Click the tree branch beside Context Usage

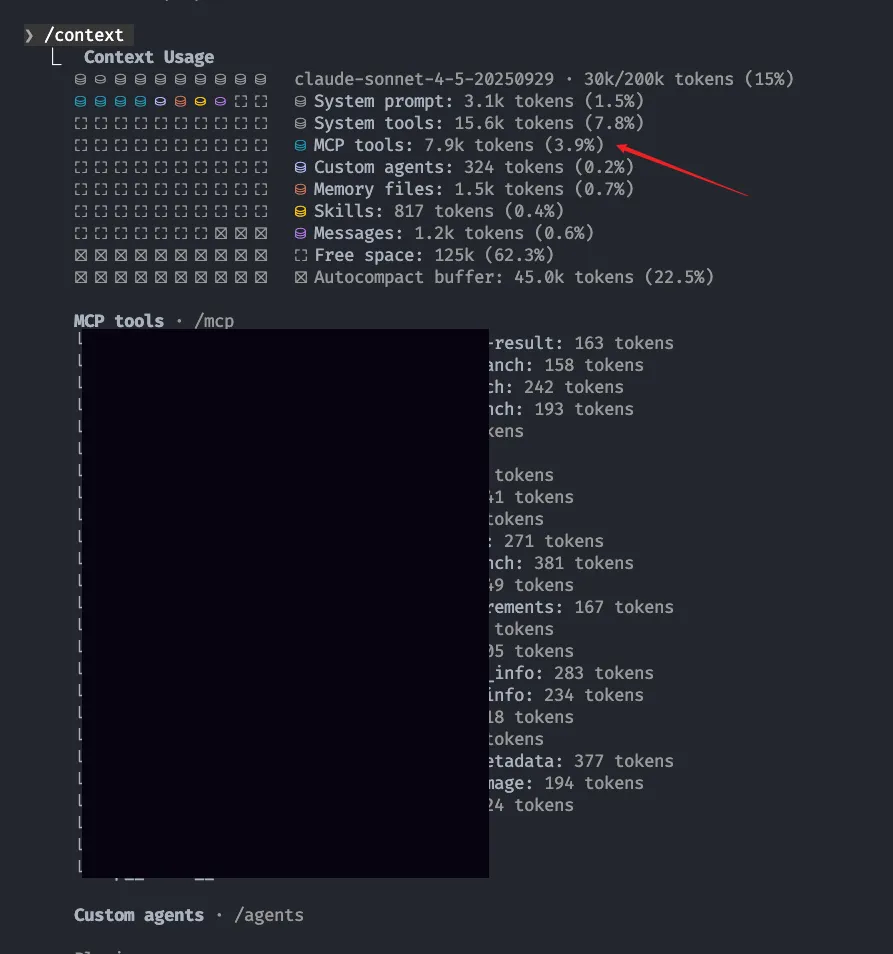click(x=58, y=57)
